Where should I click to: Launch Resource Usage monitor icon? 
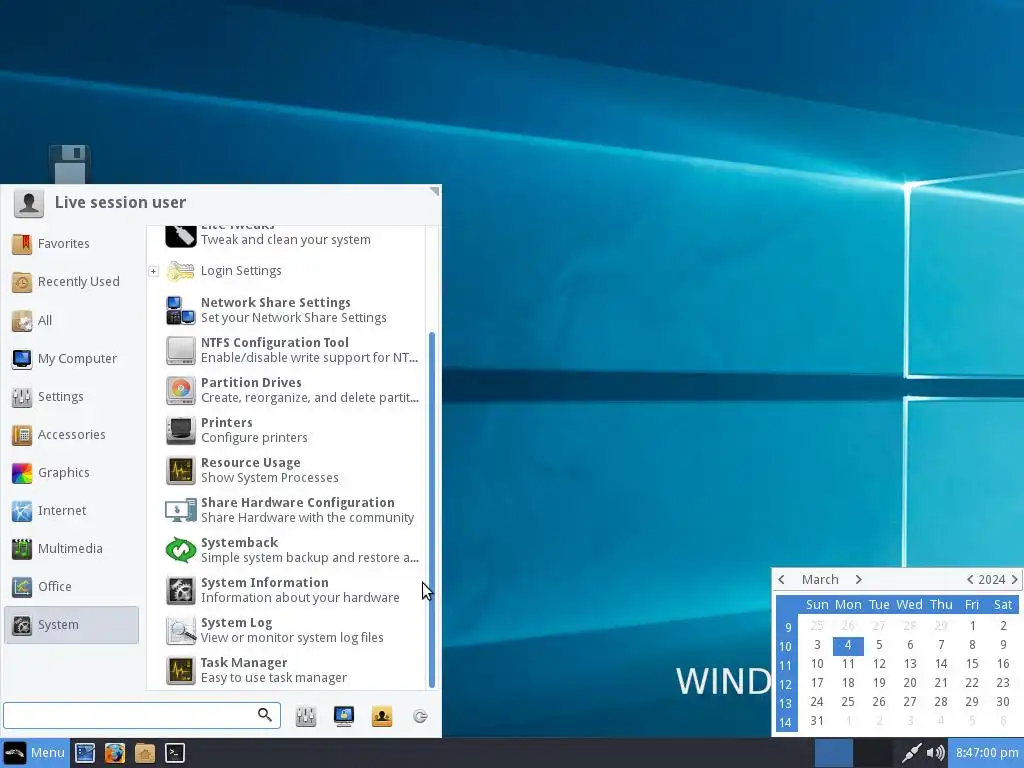tap(180, 470)
